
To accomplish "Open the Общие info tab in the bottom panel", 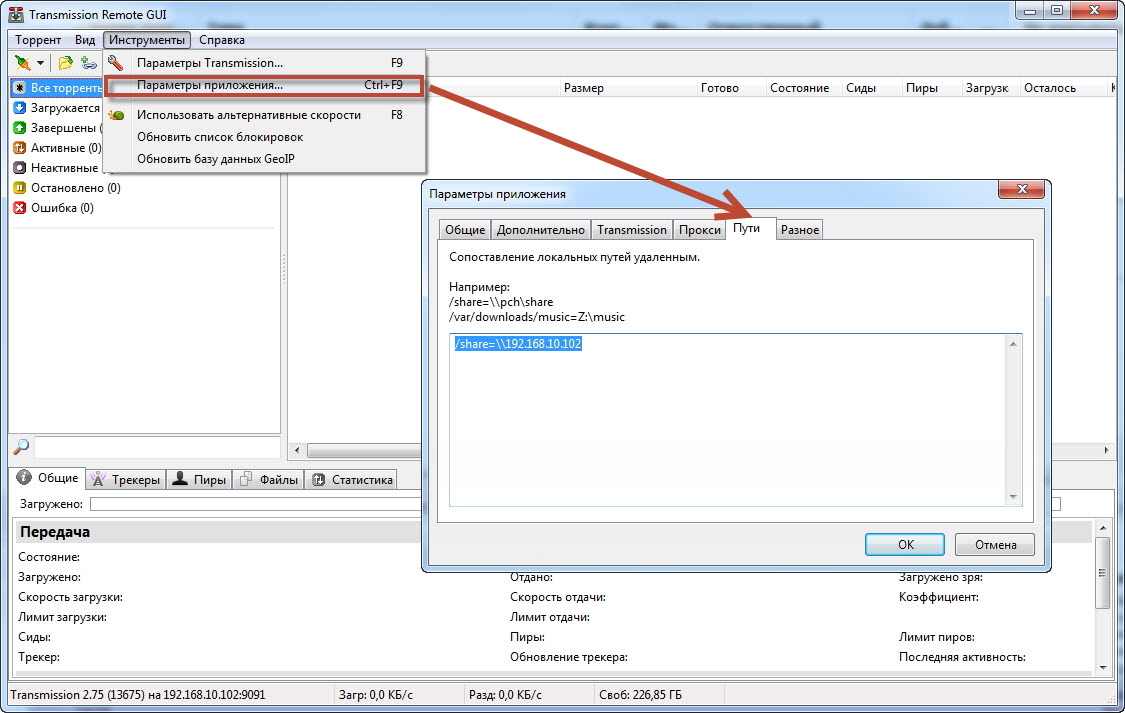I will (x=47, y=478).
